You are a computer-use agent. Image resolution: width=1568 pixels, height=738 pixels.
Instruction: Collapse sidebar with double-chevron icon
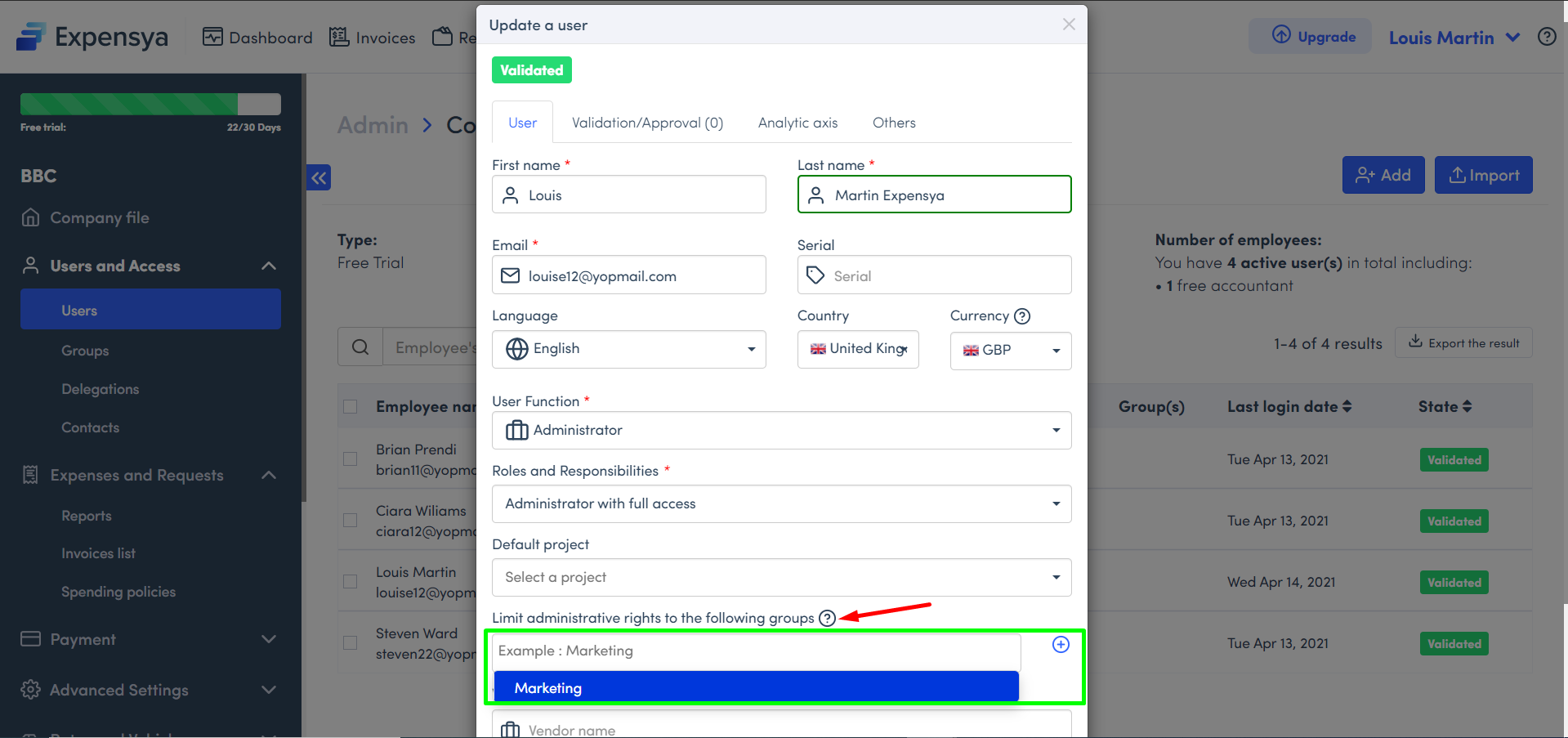(x=319, y=177)
